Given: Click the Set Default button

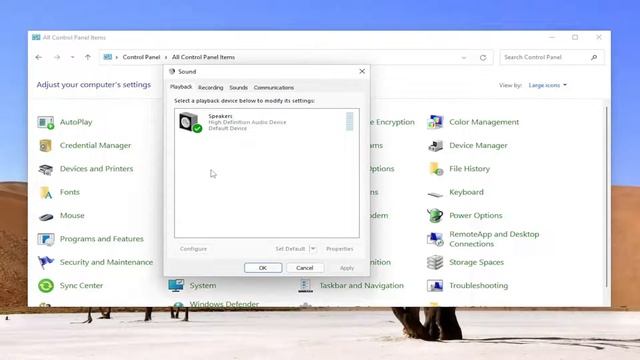Looking at the screenshot, I should click(290, 249).
